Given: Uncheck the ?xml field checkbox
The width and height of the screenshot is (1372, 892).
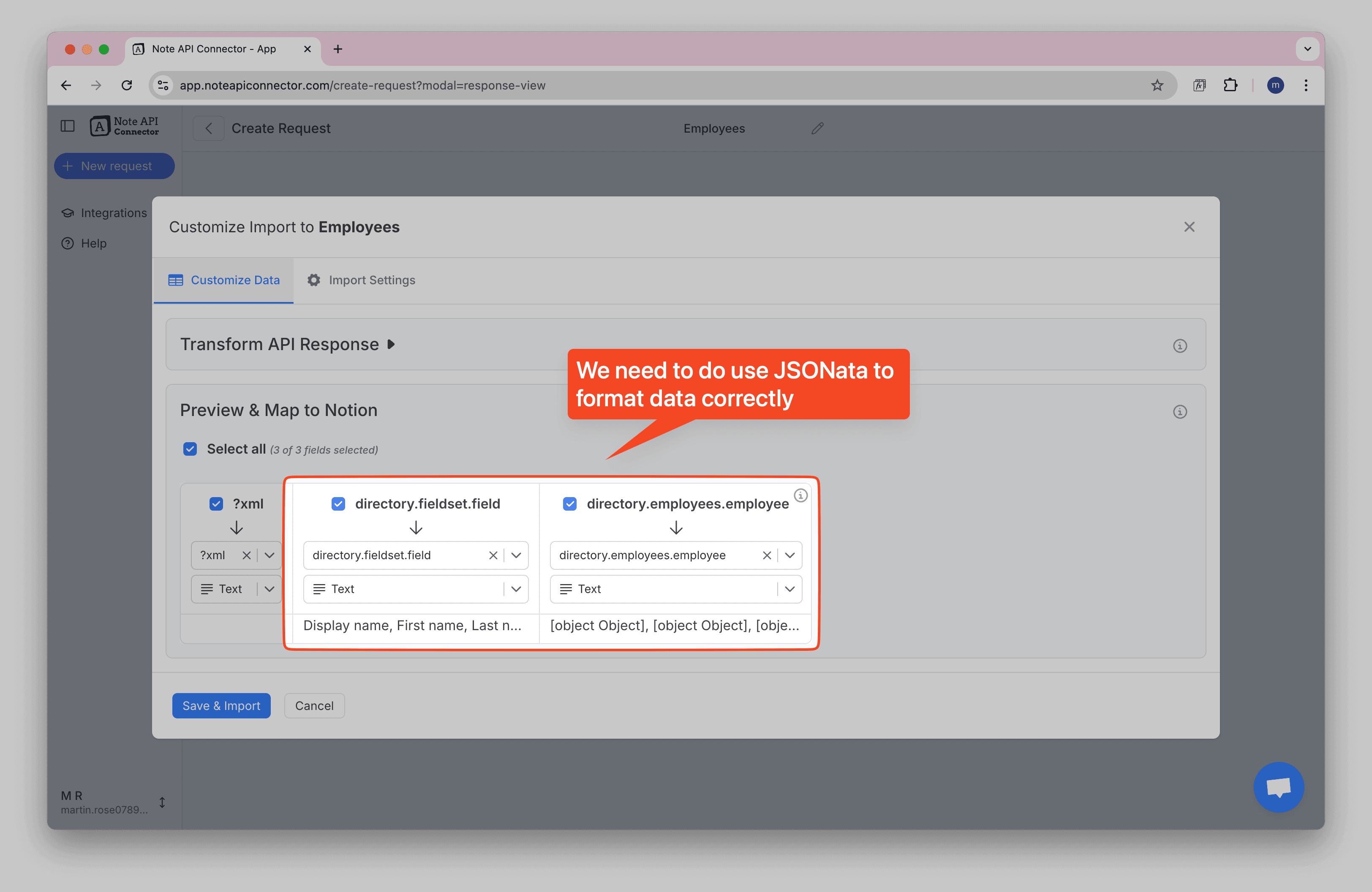Looking at the screenshot, I should 216,503.
